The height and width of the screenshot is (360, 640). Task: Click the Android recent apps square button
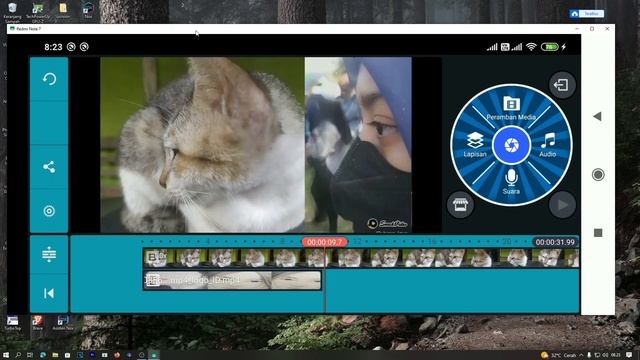tap(598, 233)
